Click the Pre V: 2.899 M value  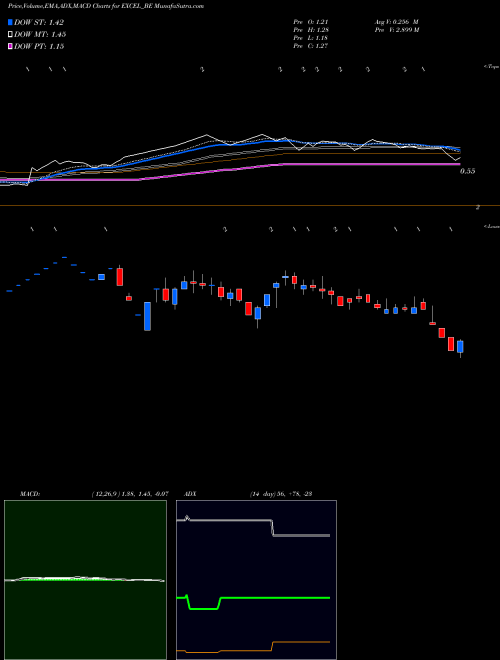point(396,30)
